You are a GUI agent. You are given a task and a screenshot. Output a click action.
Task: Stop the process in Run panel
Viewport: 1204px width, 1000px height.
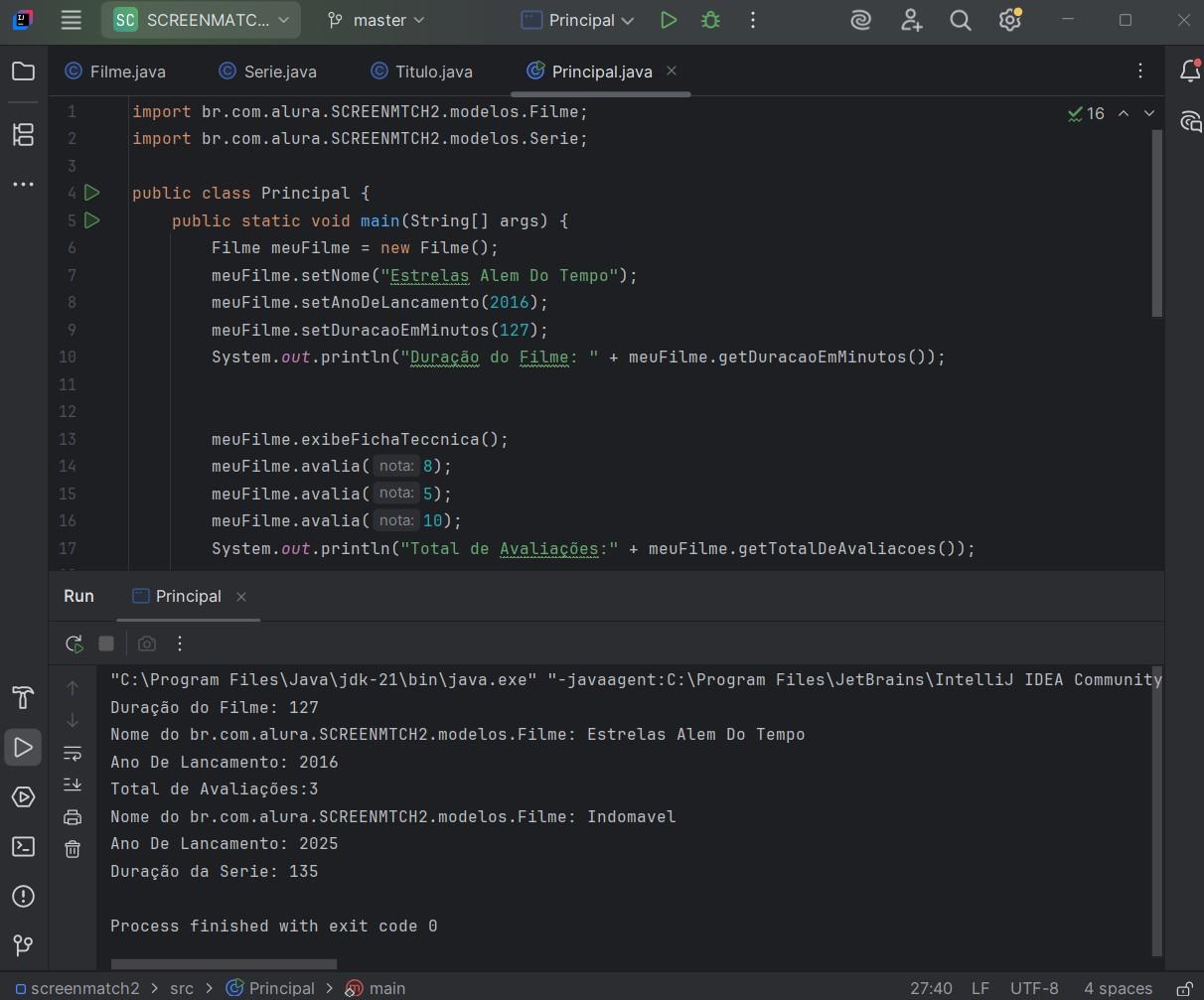(x=106, y=643)
